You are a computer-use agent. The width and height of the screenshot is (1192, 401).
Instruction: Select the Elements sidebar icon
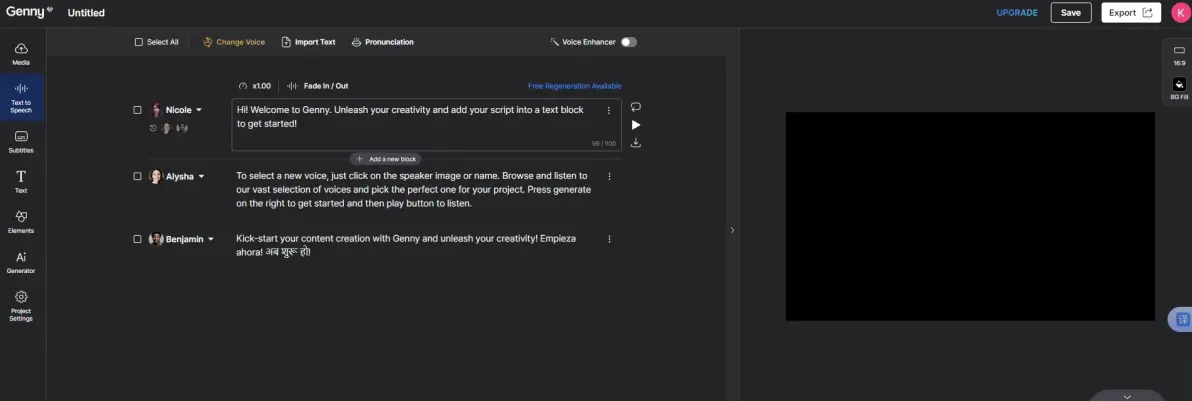point(21,221)
